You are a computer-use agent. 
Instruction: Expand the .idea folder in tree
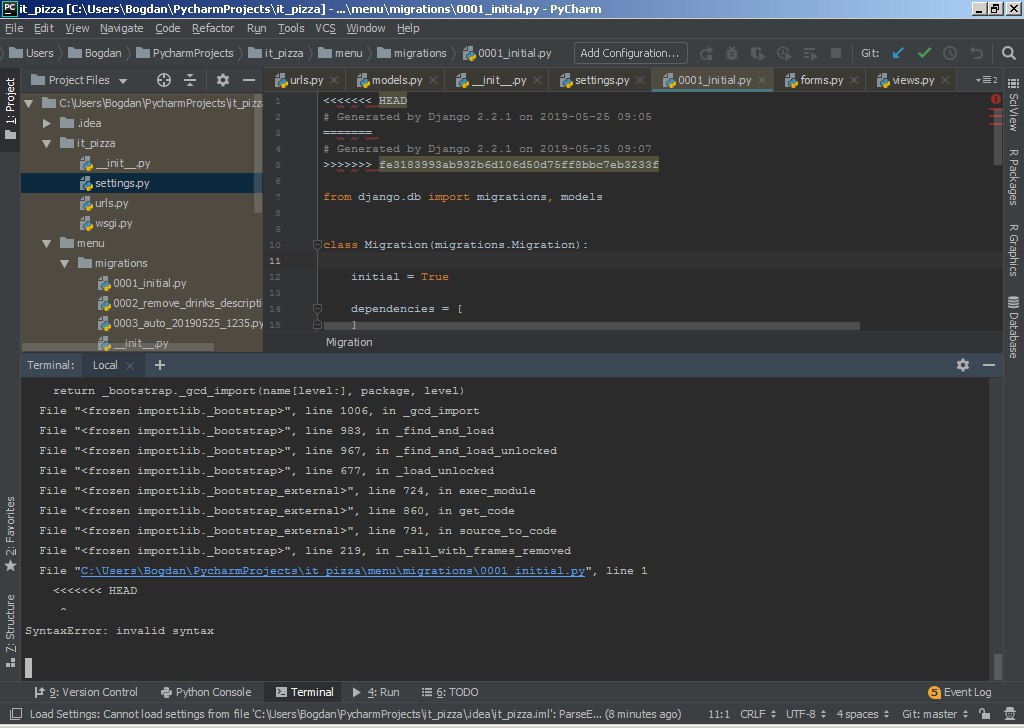[46, 123]
